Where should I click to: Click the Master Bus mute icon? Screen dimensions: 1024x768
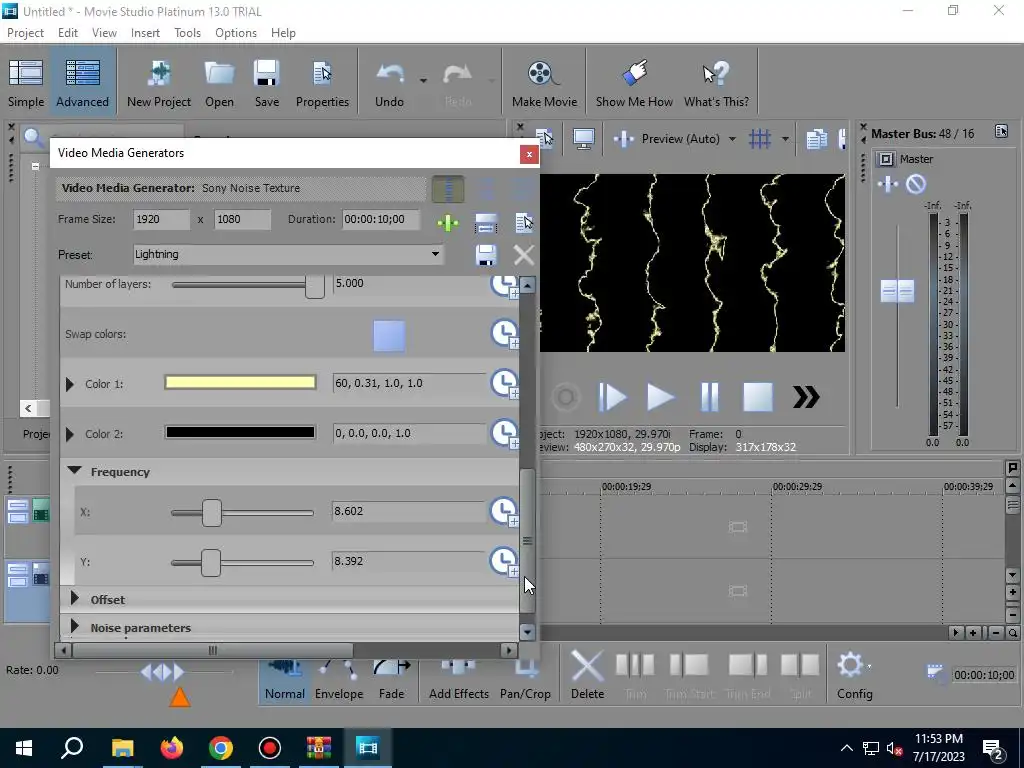(916, 185)
